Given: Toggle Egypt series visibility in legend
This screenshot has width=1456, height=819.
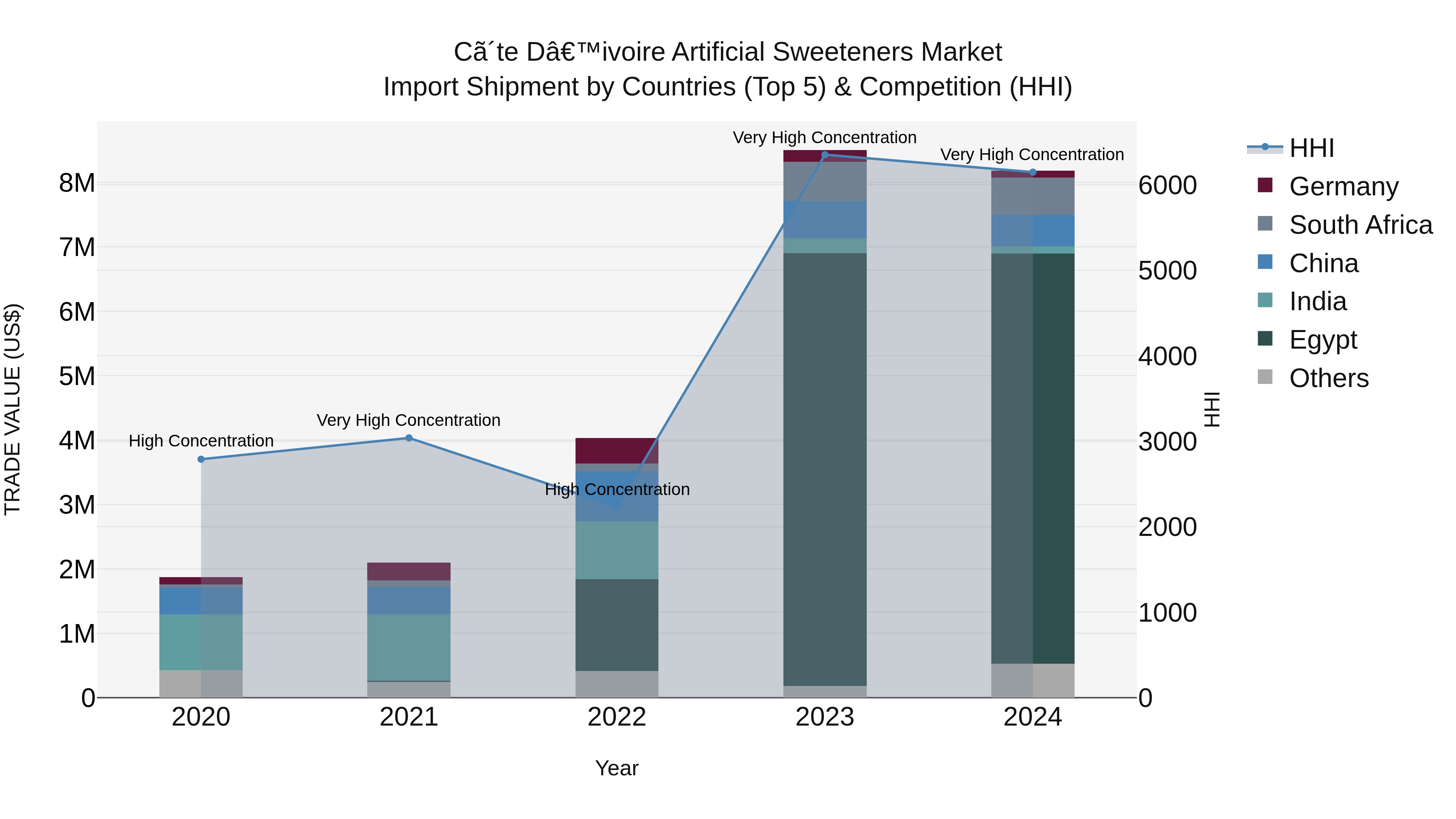Looking at the screenshot, I should [1307, 339].
